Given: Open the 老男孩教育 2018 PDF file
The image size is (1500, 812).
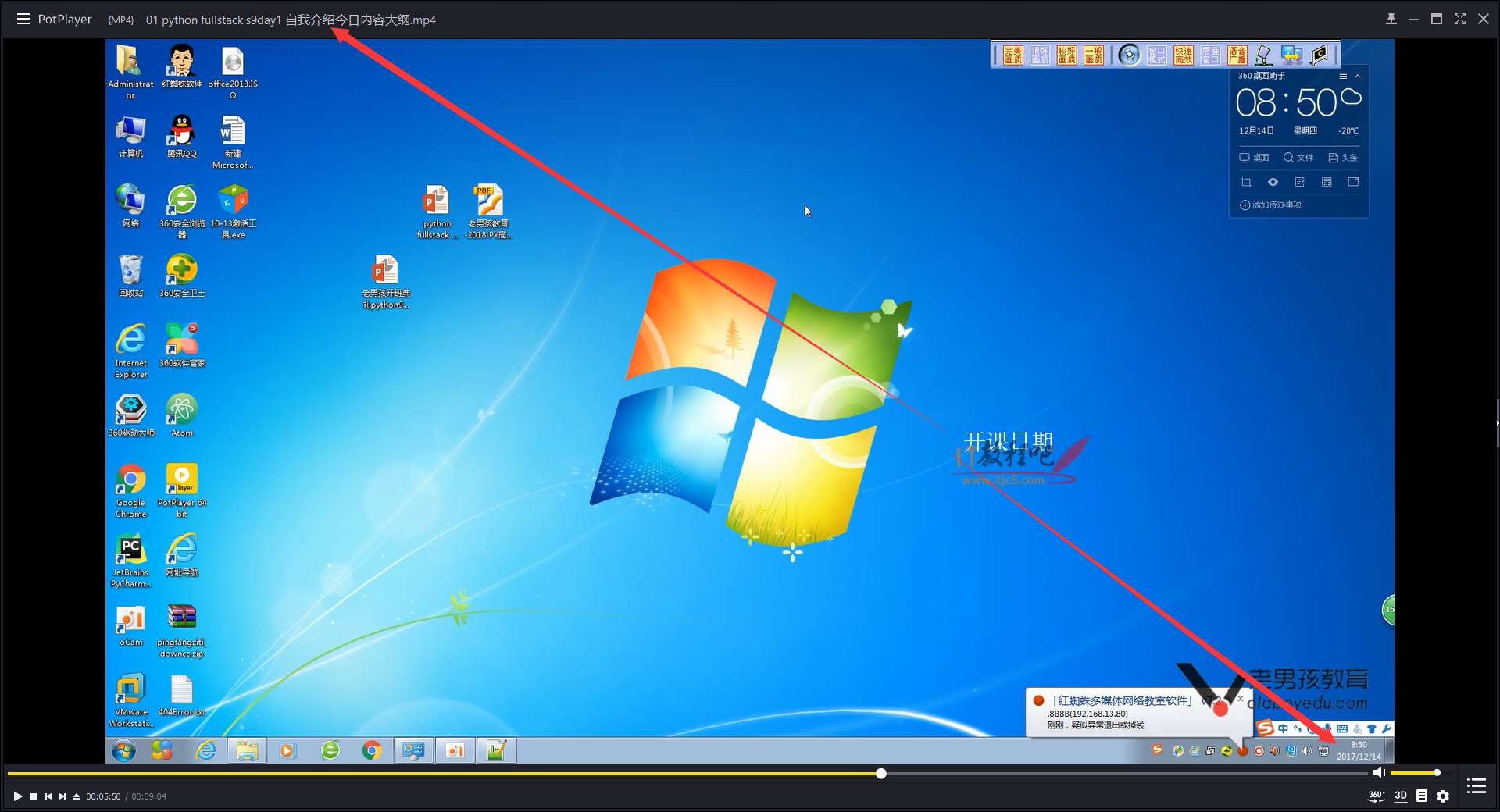Looking at the screenshot, I should pyautogui.click(x=488, y=212).
